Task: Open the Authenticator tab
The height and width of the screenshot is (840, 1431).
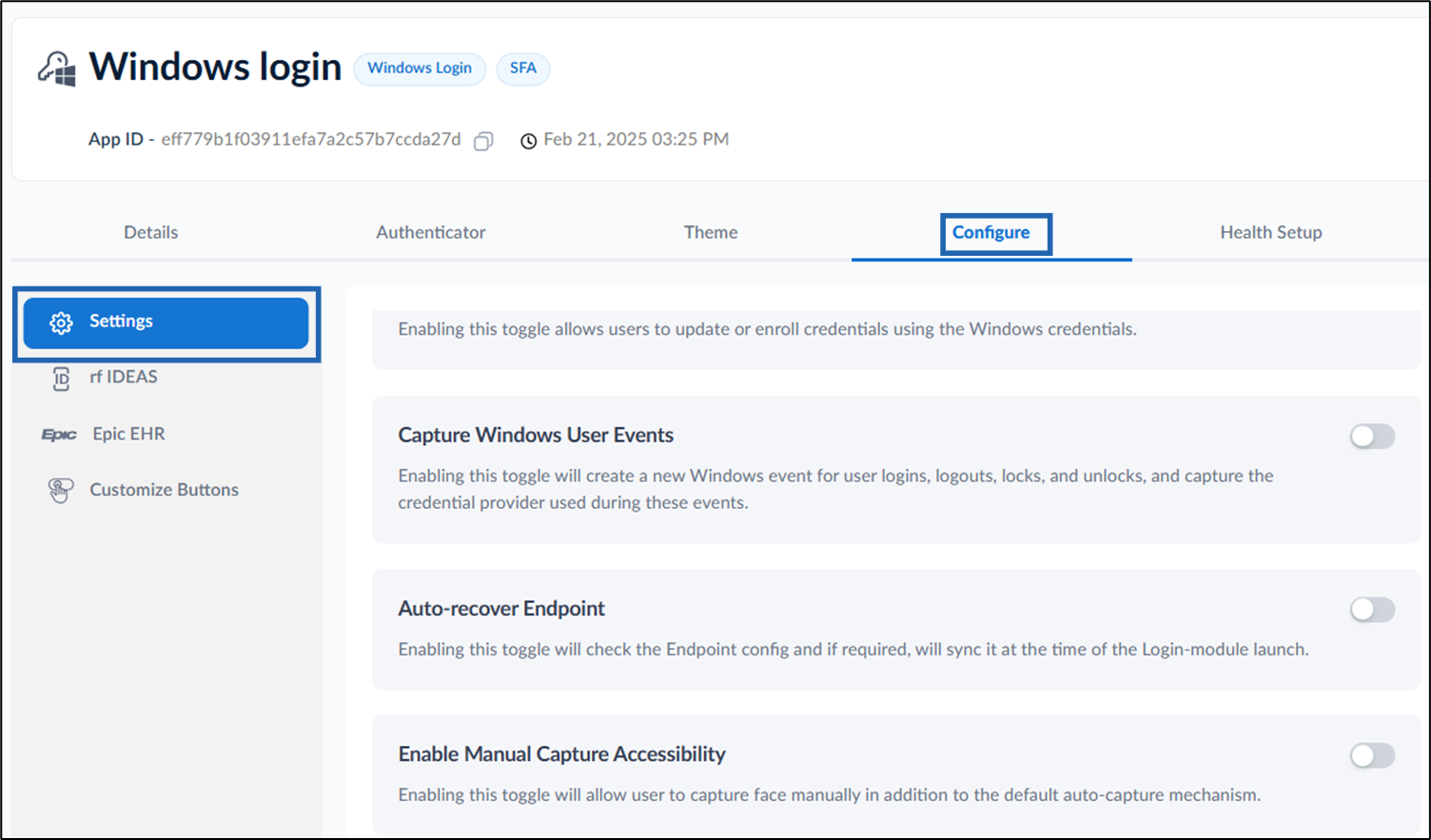Action: coord(430,232)
